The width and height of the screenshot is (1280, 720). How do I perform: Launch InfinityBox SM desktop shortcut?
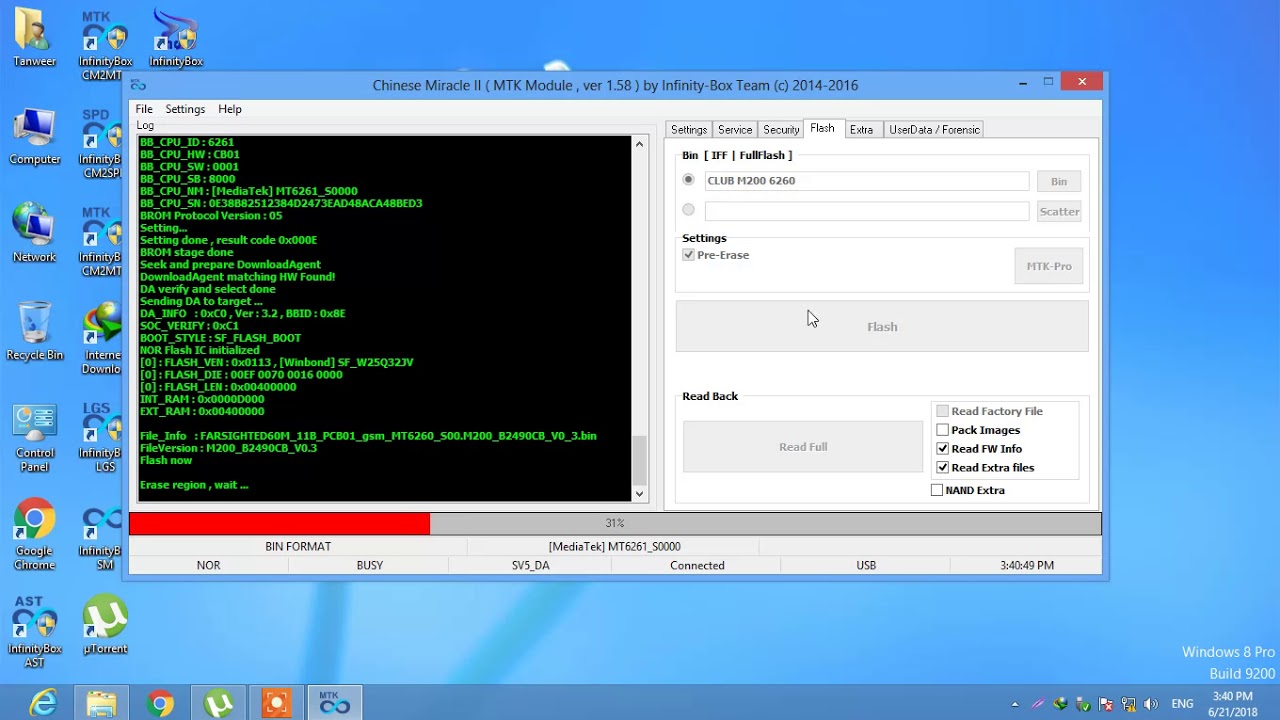(101, 535)
